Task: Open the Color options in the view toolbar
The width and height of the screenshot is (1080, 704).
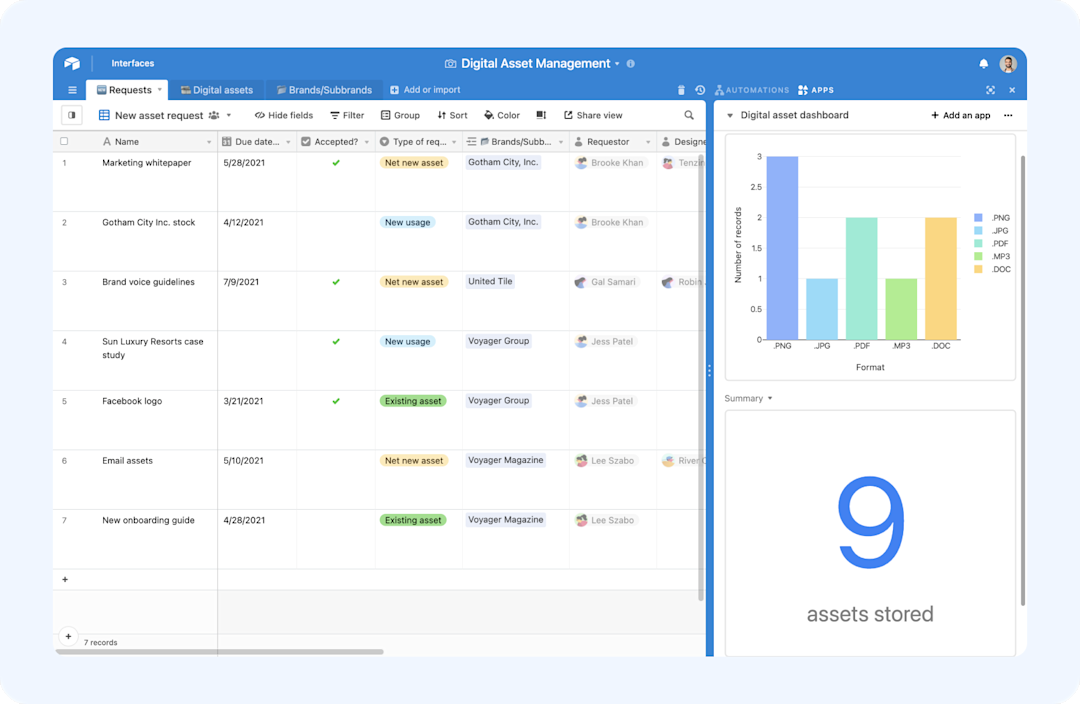Action: pos(501,115)
